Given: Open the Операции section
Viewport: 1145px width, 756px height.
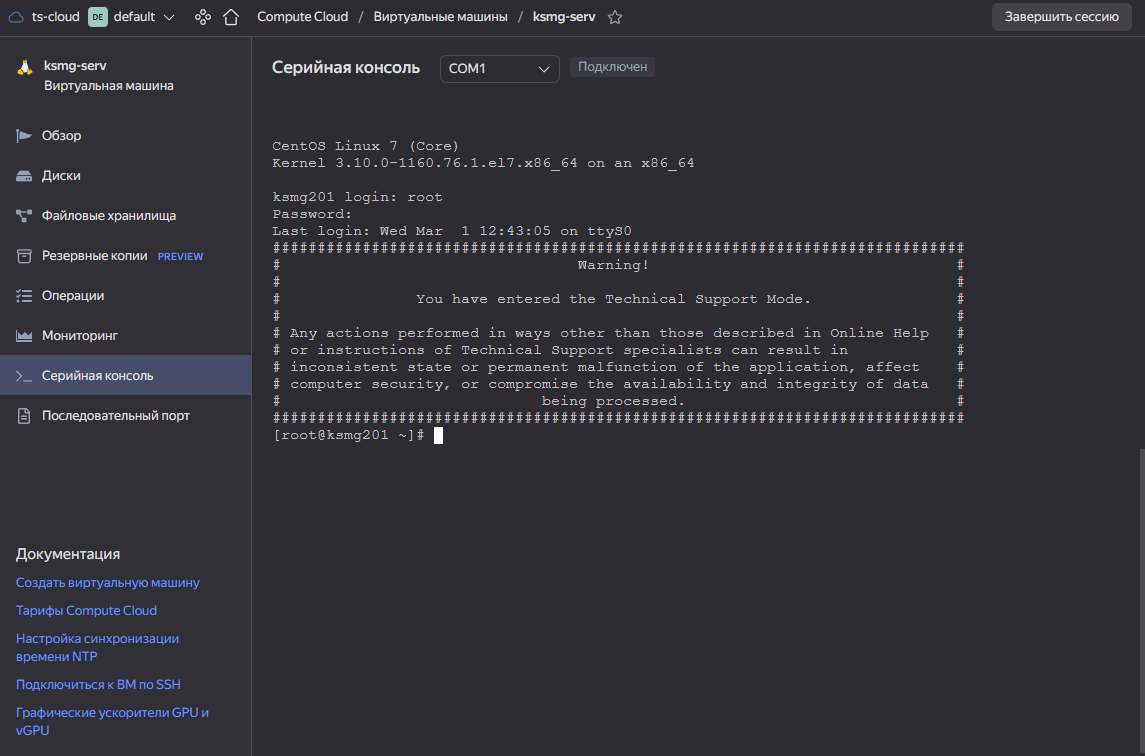Looking at the screenshot, I should pos(126,295).
